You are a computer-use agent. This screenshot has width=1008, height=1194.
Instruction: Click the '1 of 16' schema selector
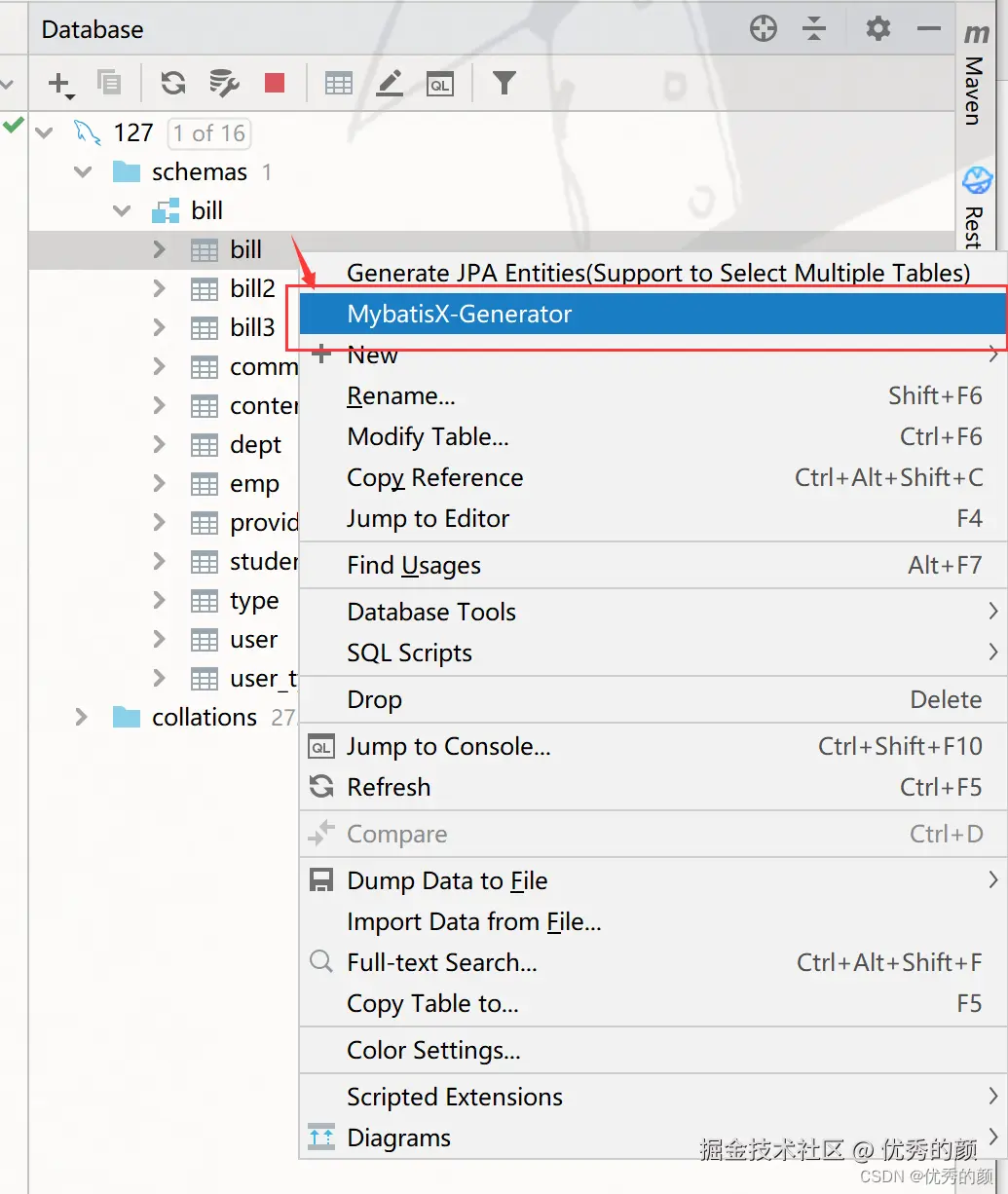pos(209,133)
